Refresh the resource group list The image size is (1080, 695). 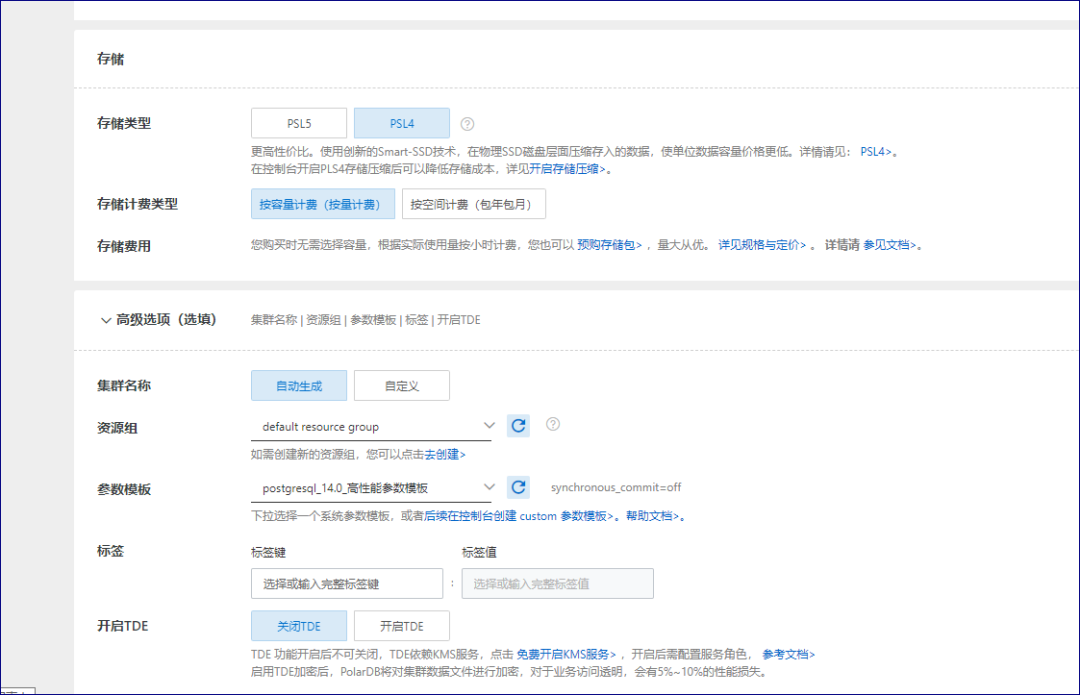pos(518,425)
